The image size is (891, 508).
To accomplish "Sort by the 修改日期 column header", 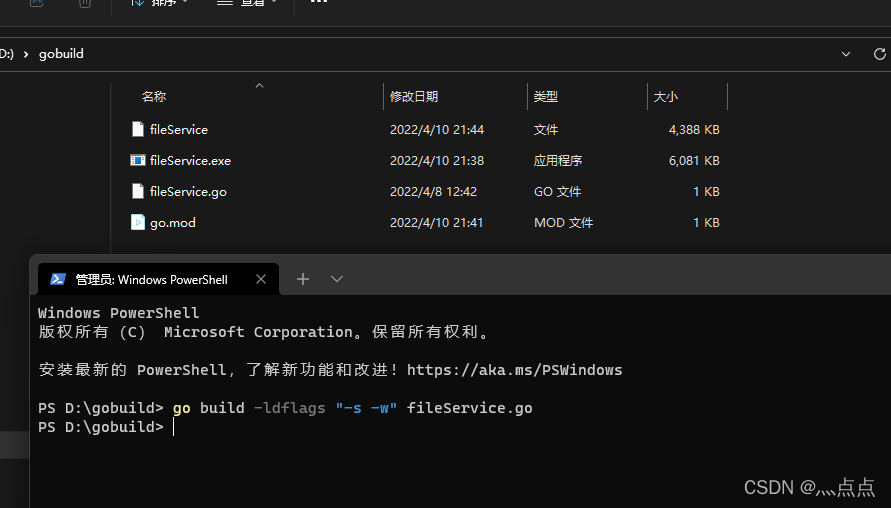I will click(414, 97).
